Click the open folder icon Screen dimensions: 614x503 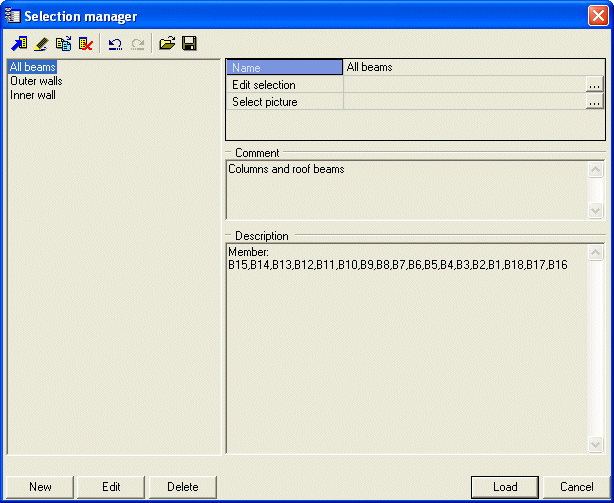point(167,43)
